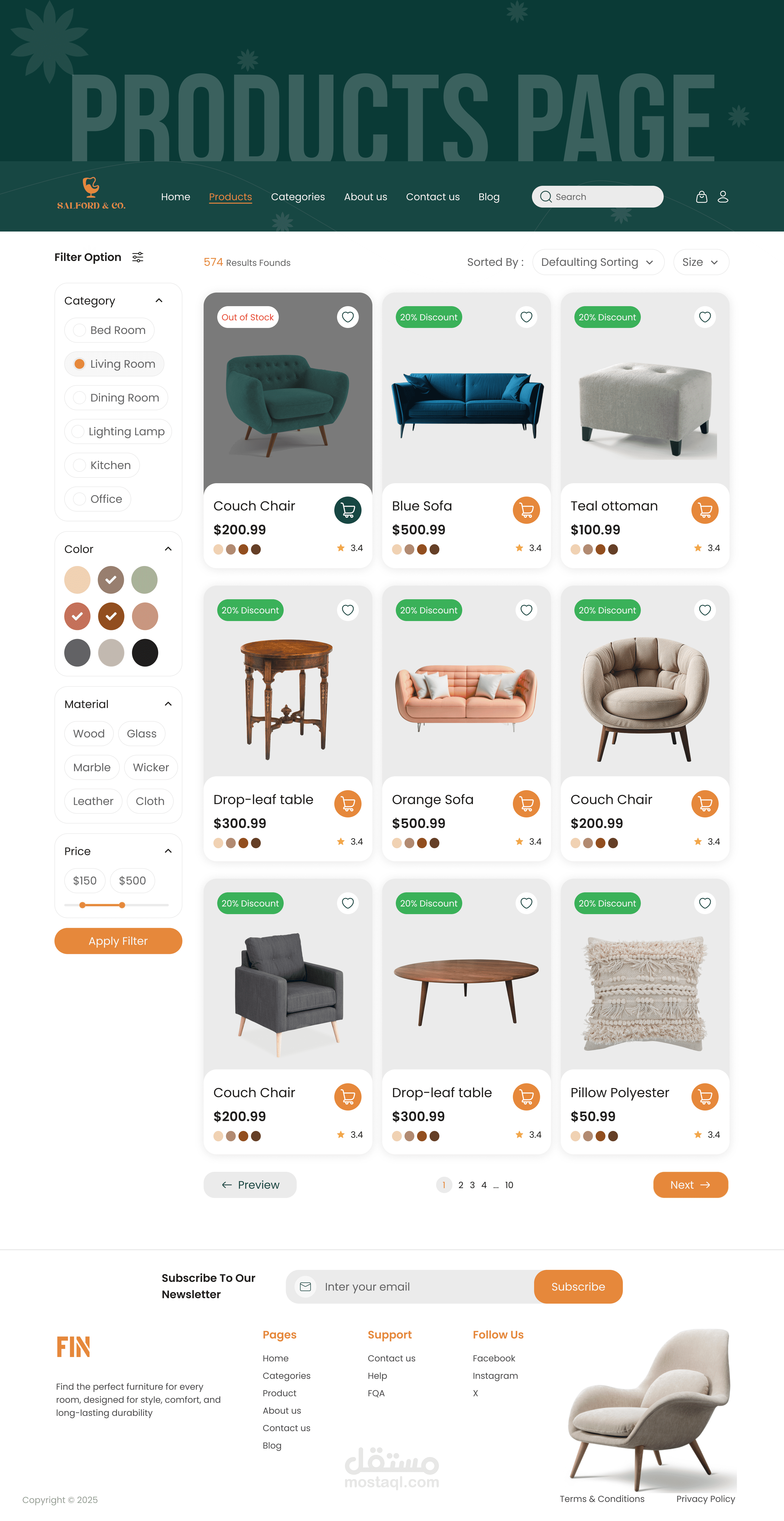Click the Apply Filter button

pos(118,941)
